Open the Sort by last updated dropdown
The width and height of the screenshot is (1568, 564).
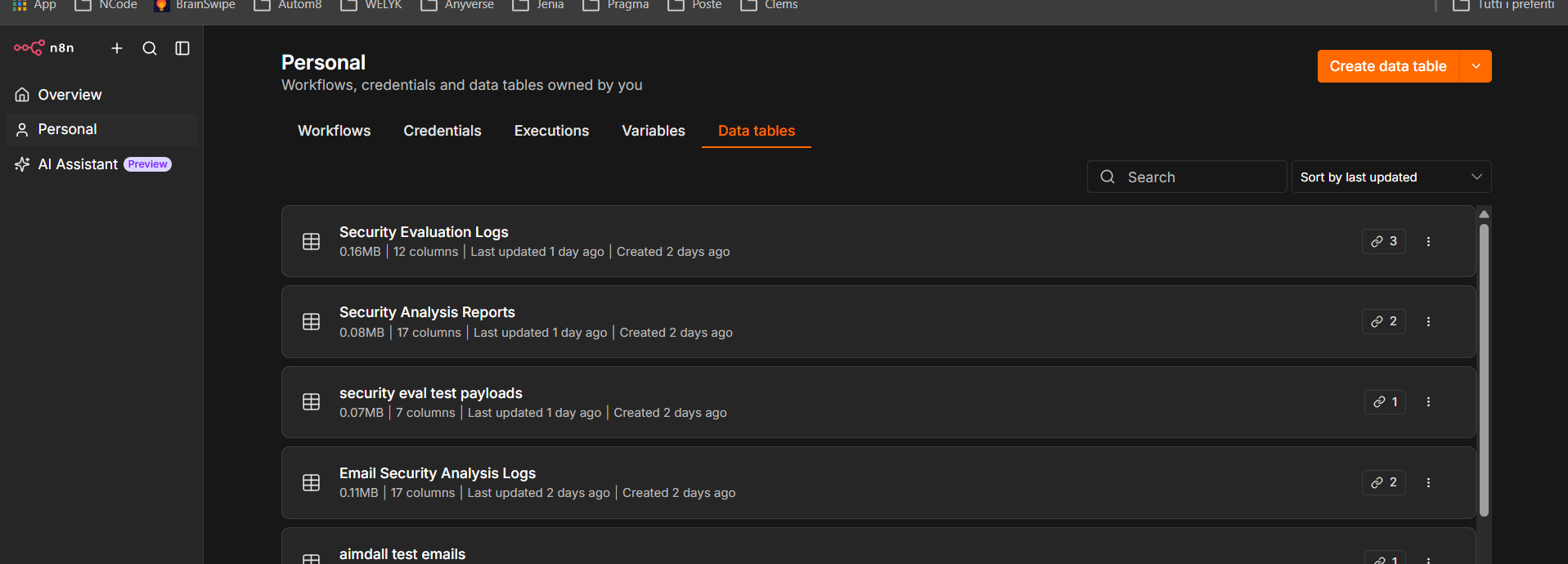point(1391,177)
